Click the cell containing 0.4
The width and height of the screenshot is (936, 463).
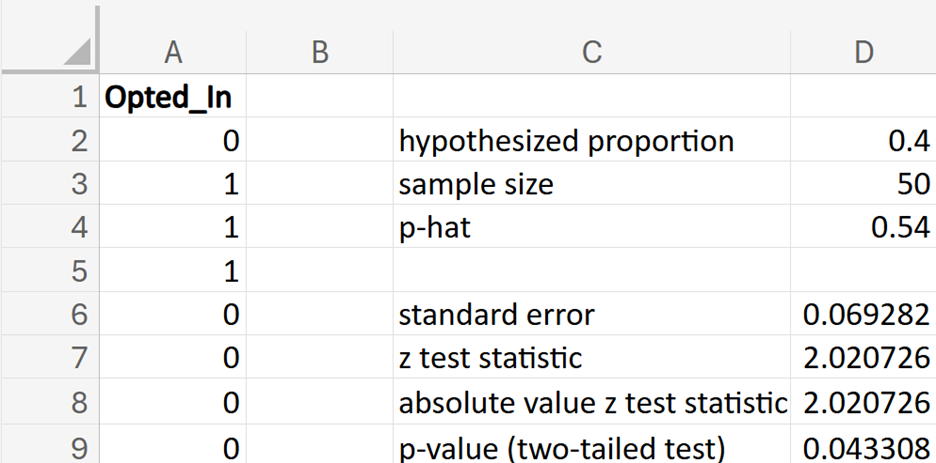(863, 140)
